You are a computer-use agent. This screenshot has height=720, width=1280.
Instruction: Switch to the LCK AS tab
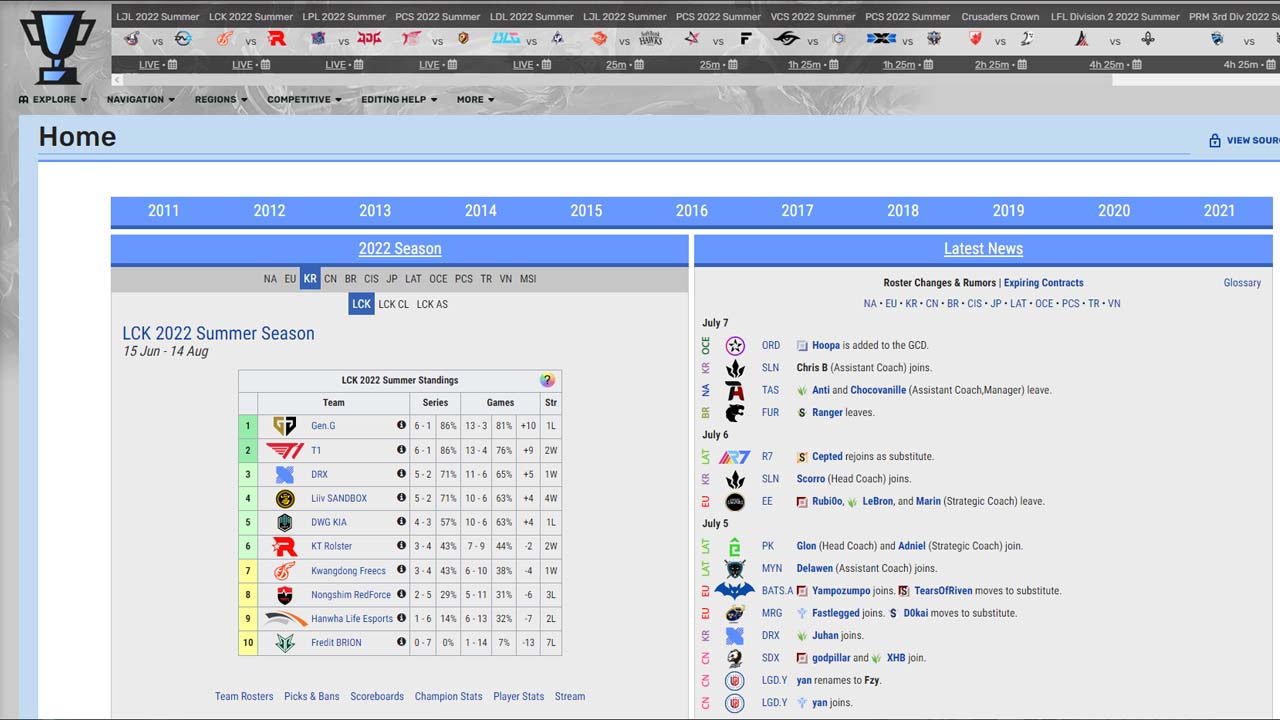click(x=432, y=304)
